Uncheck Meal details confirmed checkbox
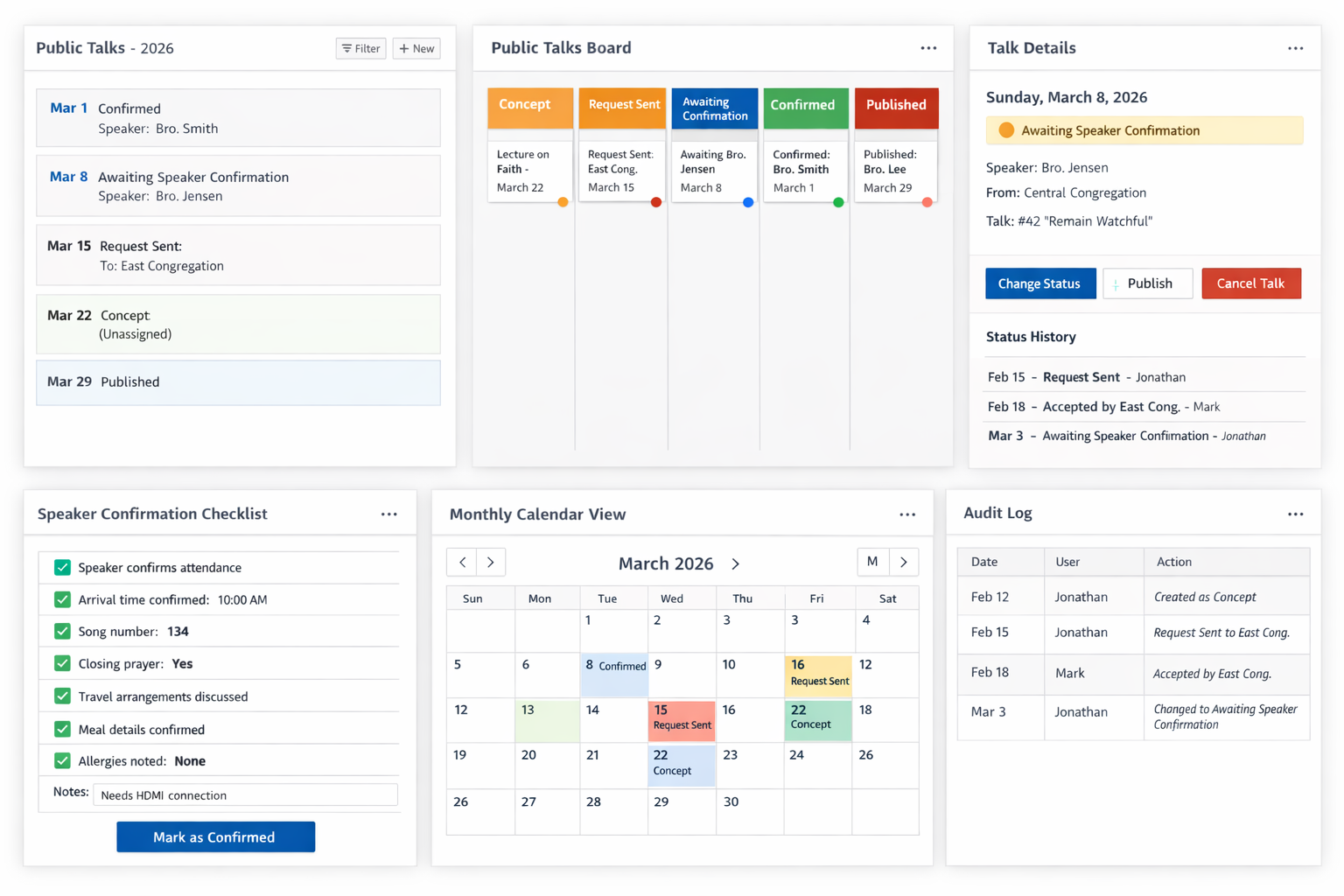The width and height of the screenshot is (1344, 896). coord(62,729)
